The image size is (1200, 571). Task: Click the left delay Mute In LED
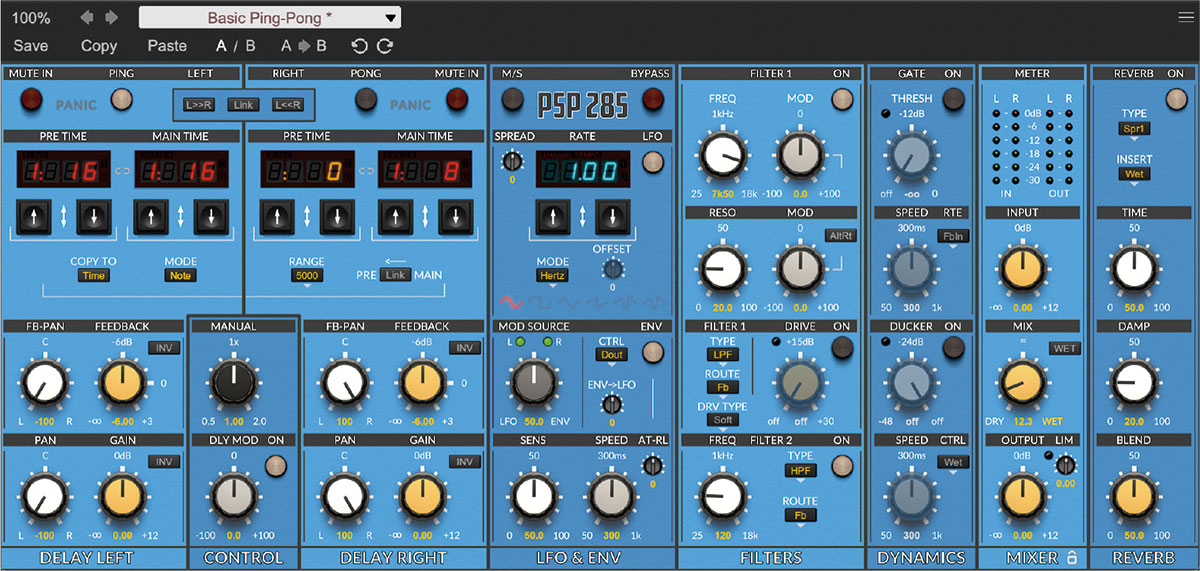[33, 99]
